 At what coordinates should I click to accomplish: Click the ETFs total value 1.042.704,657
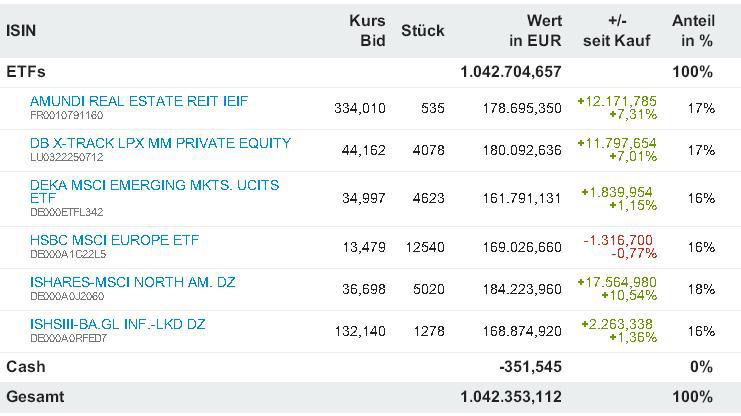pyautogui.click(x=511, y=72)
